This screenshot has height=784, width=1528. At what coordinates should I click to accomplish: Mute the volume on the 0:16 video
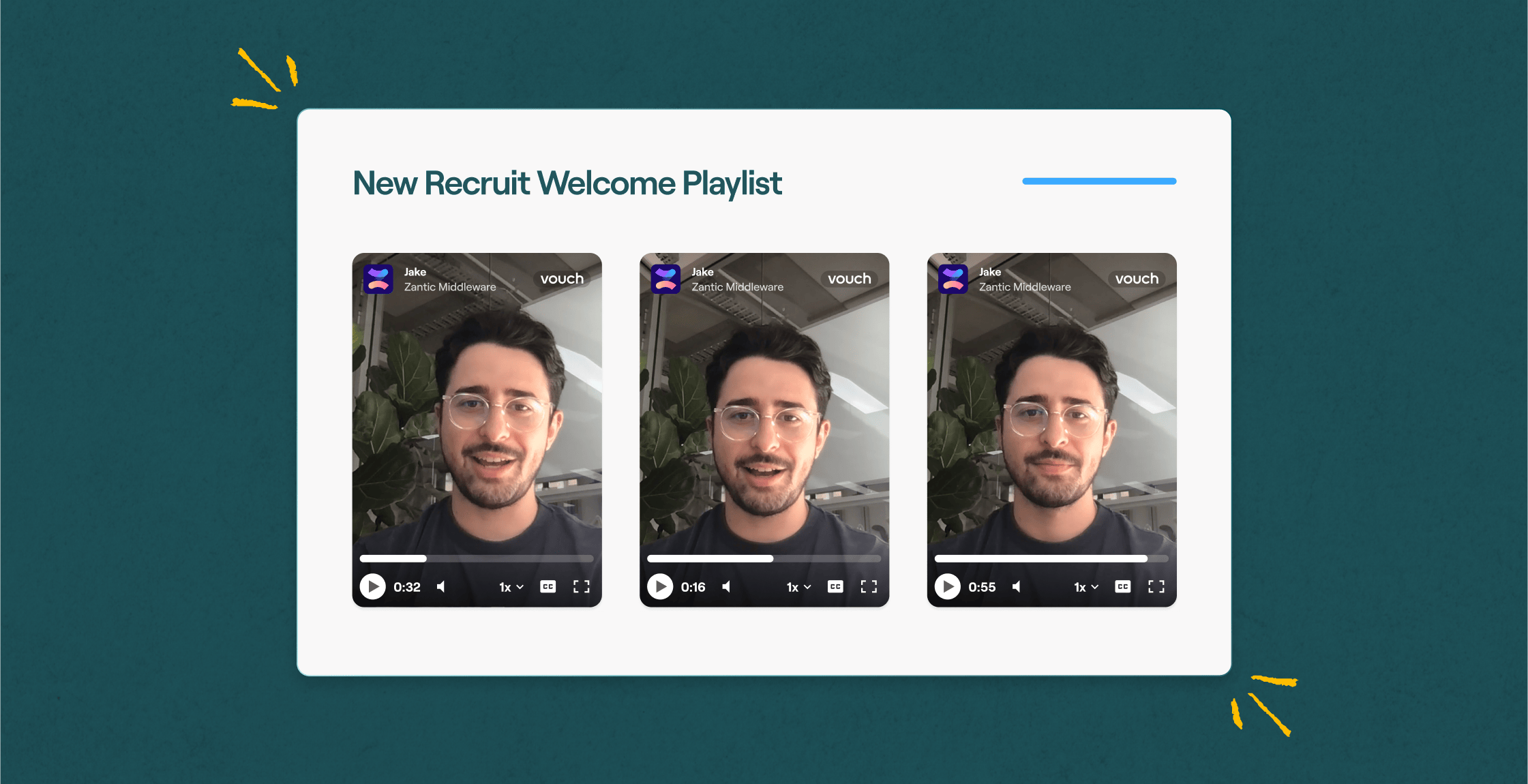click(x=727, y=586)
